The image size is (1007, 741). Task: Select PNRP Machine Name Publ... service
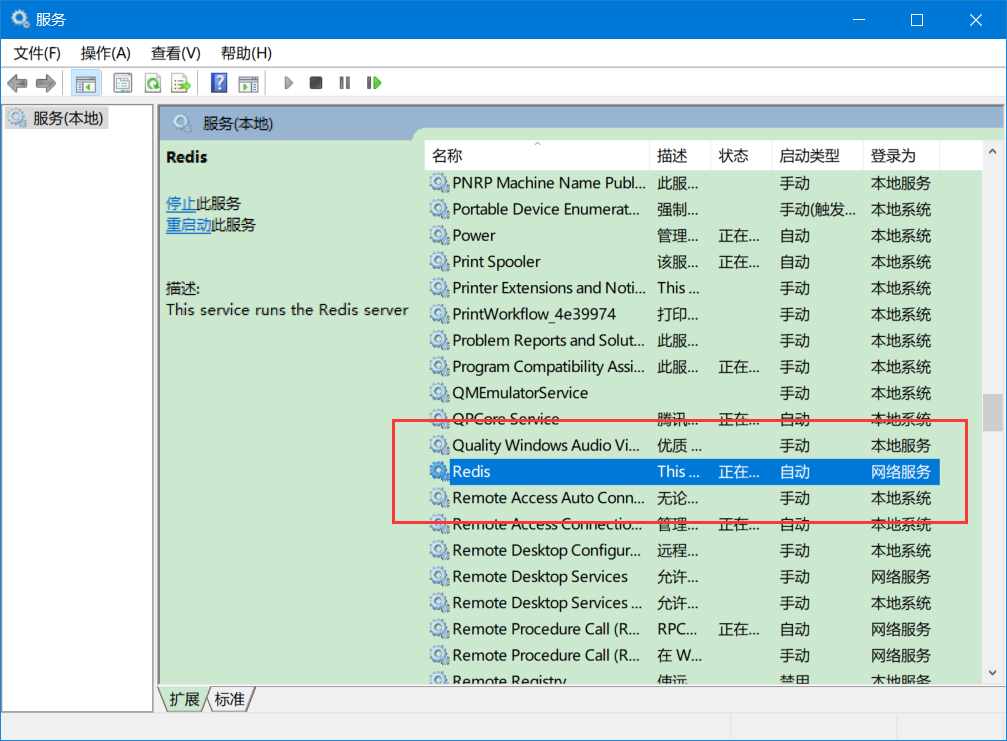pos(684,183)
